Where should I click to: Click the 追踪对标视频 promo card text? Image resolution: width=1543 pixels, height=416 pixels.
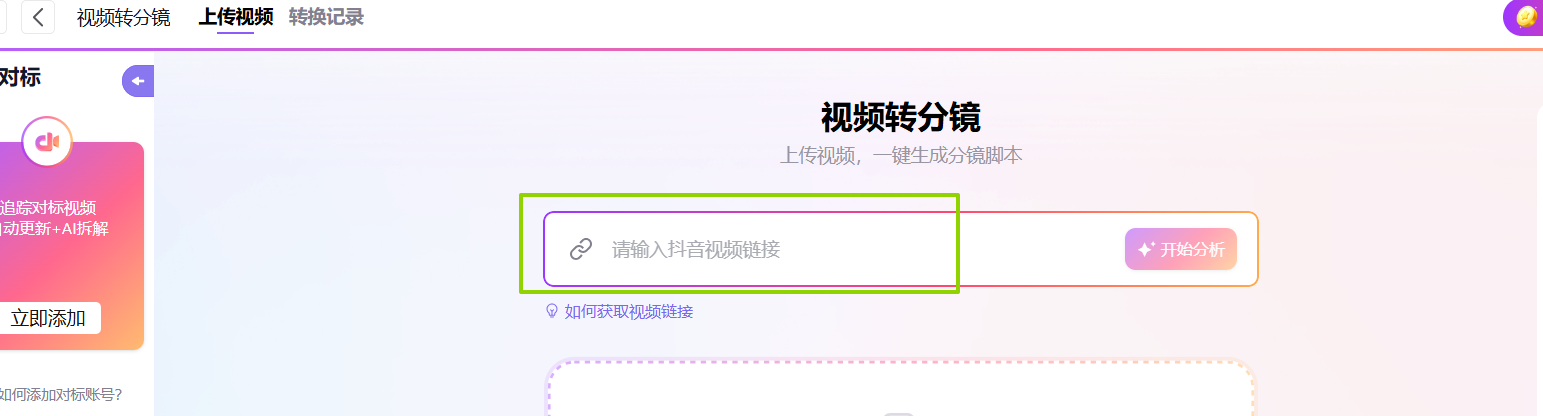pyautogui.click(x=48, y=208)
